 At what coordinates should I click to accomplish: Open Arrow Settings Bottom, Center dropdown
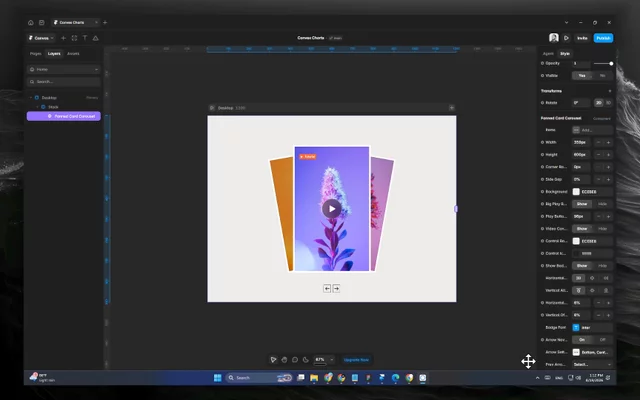(592, 352)
